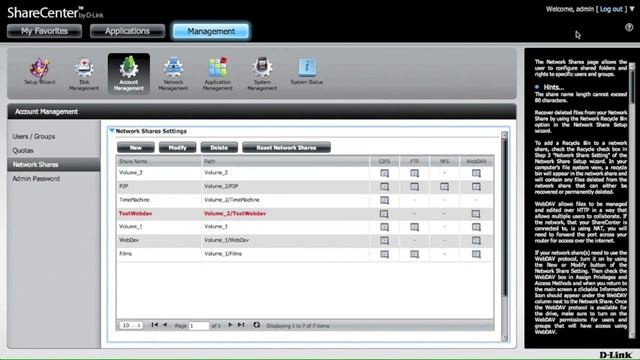
Task: Open dropdown arrow next to Log out
Action: coord(632,9)
